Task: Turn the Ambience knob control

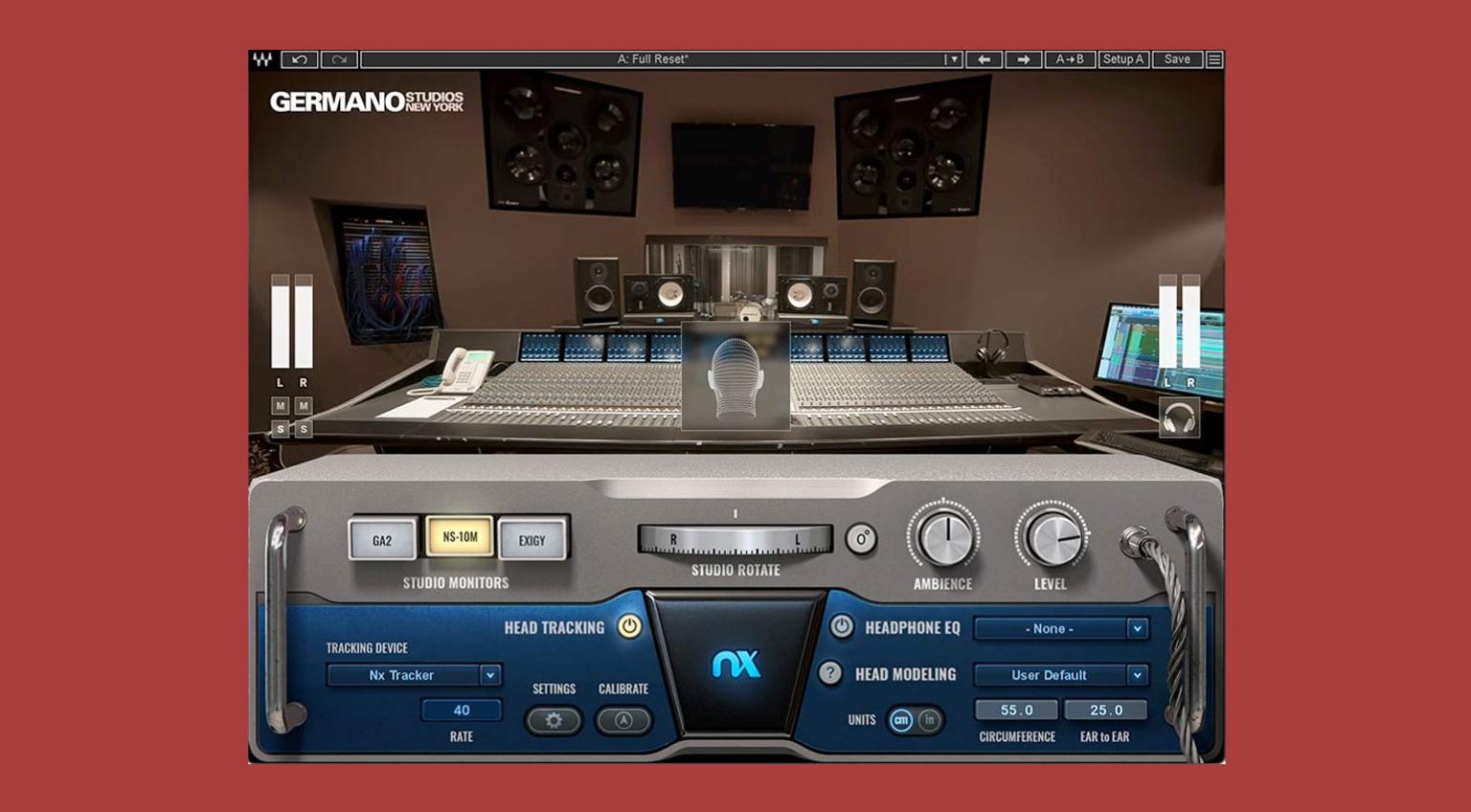Action: [946, 537]
